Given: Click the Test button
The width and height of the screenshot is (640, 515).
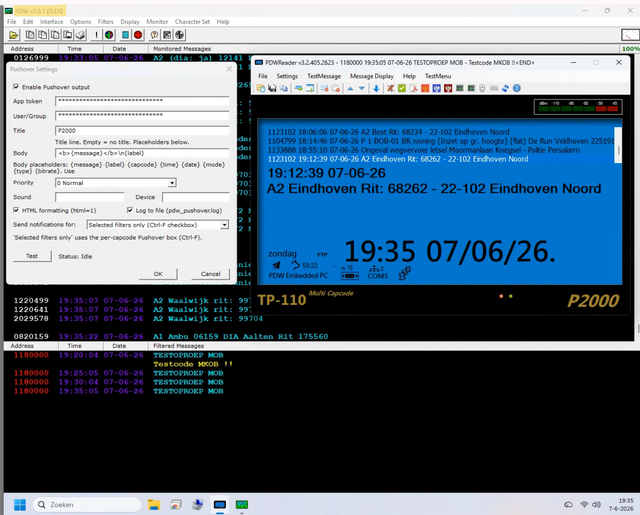Looking at the screenshot, I should coord(32,256).
